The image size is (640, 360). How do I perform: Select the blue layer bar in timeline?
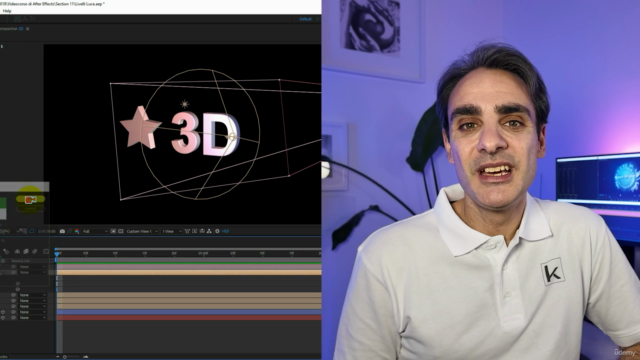click(x=189, y=312)
